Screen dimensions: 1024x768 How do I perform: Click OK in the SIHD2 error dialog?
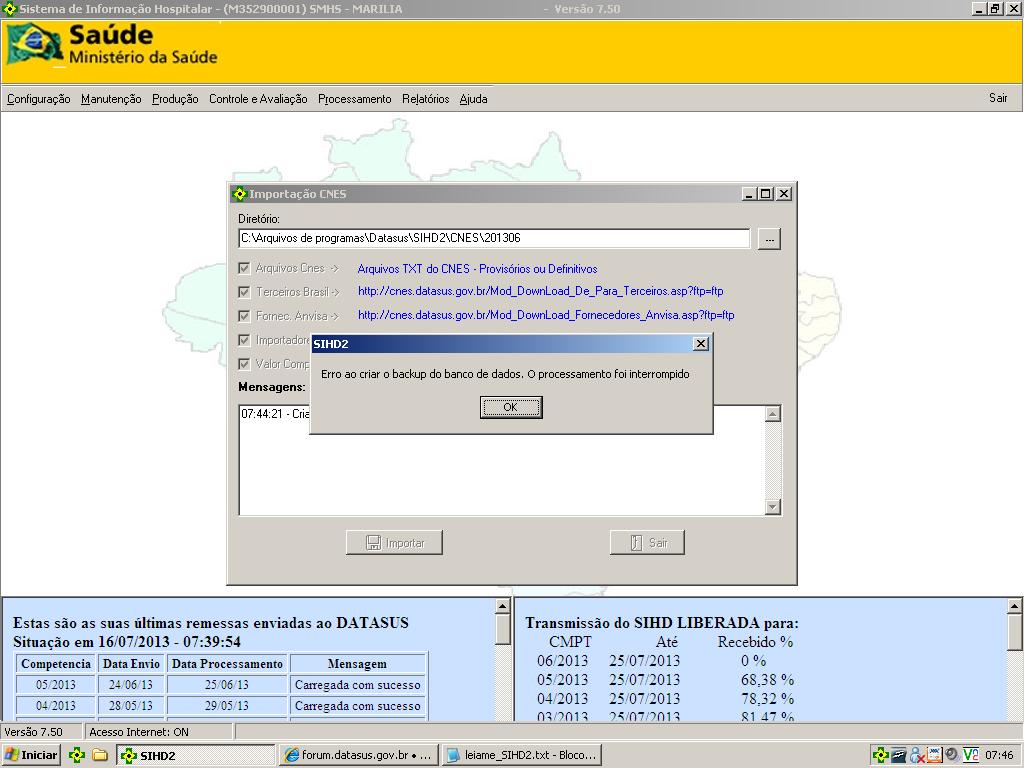tap(511, 407)
